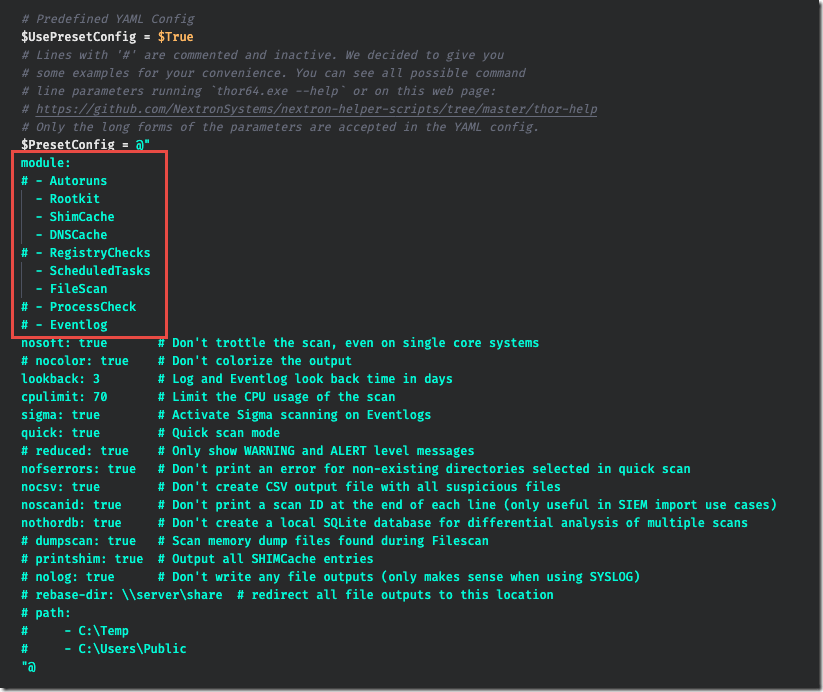The image size is (823, 692).
Task: Click the FileScan module entry
Action: point(78,289)
